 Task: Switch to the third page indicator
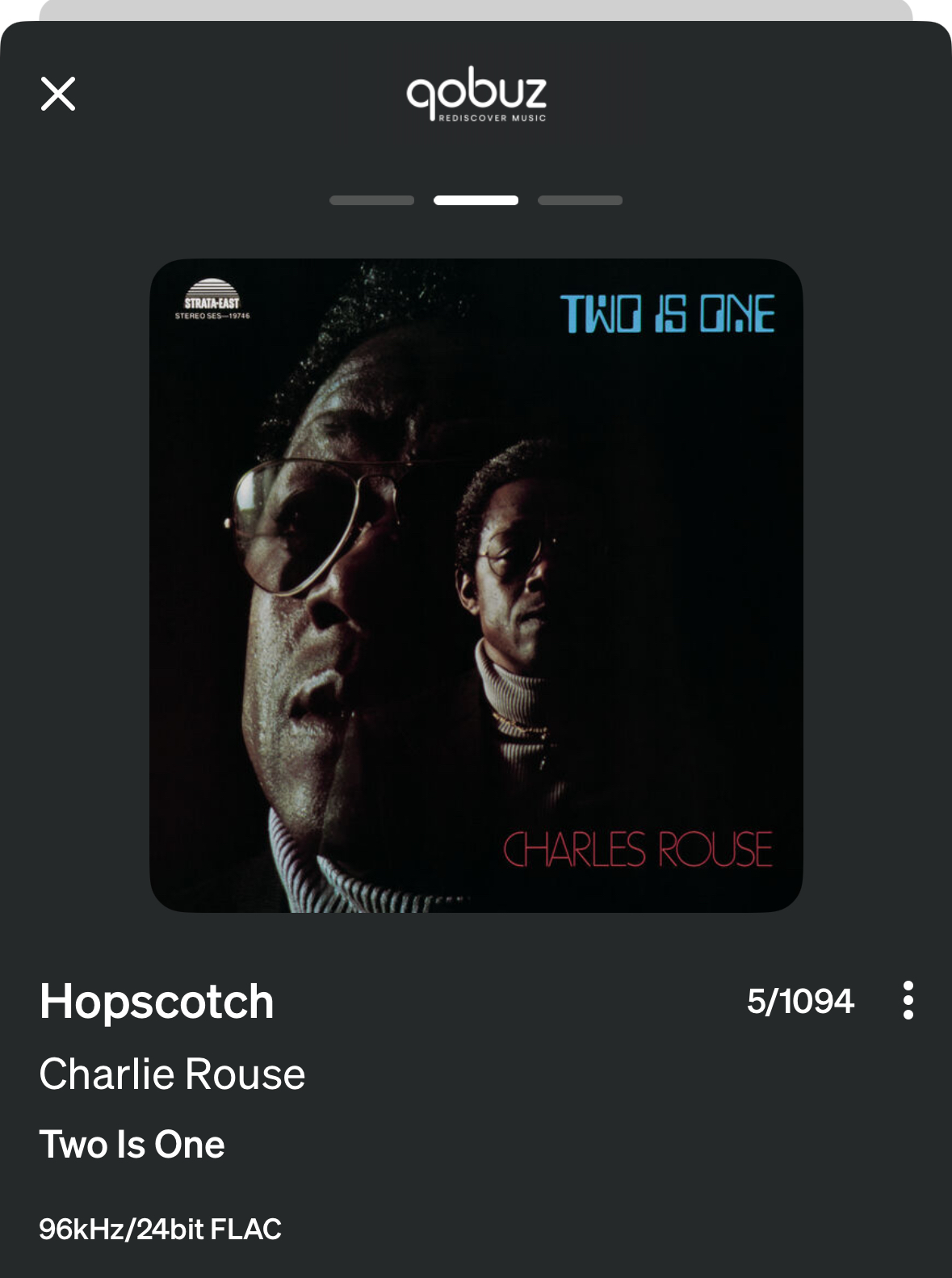580,200
